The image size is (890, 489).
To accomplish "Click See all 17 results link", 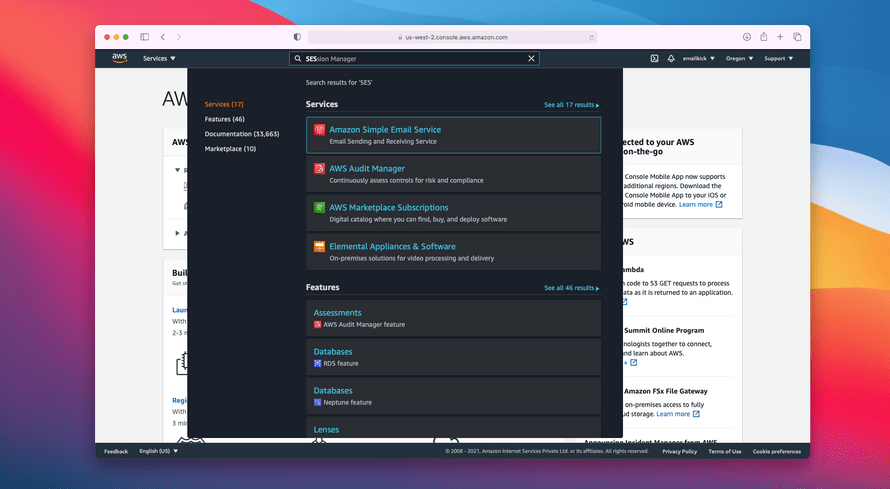I will pos(571,105).
